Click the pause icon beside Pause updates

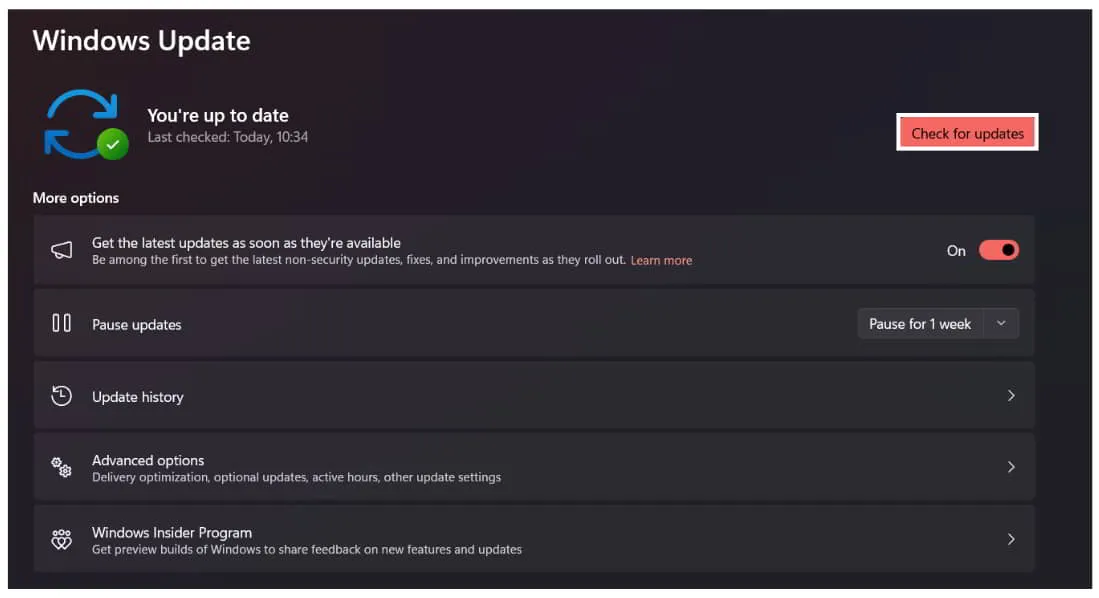click(x=61, y=323)
